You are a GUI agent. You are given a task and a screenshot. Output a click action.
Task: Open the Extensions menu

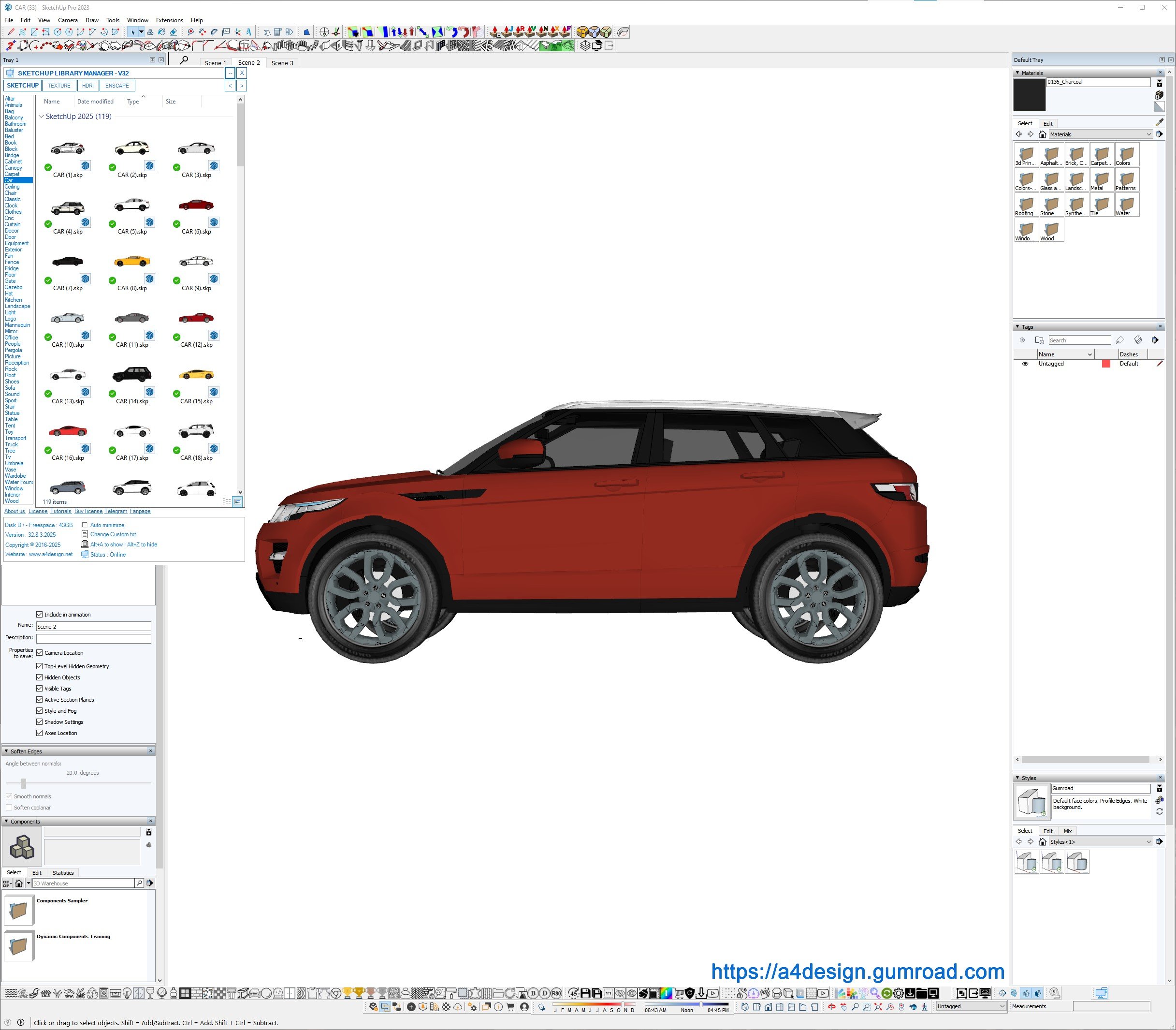tap(169, 20)
